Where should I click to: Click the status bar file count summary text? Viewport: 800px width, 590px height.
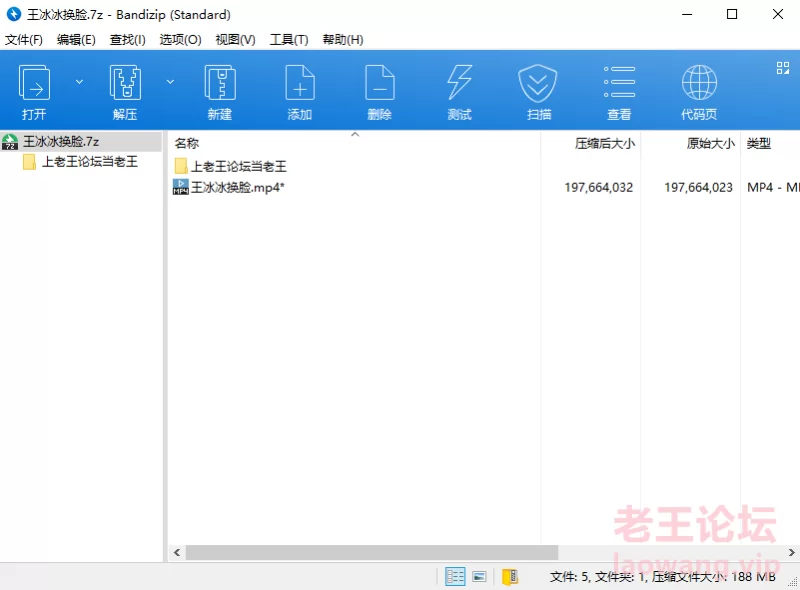pyautogui.click(x=662, y=577)
